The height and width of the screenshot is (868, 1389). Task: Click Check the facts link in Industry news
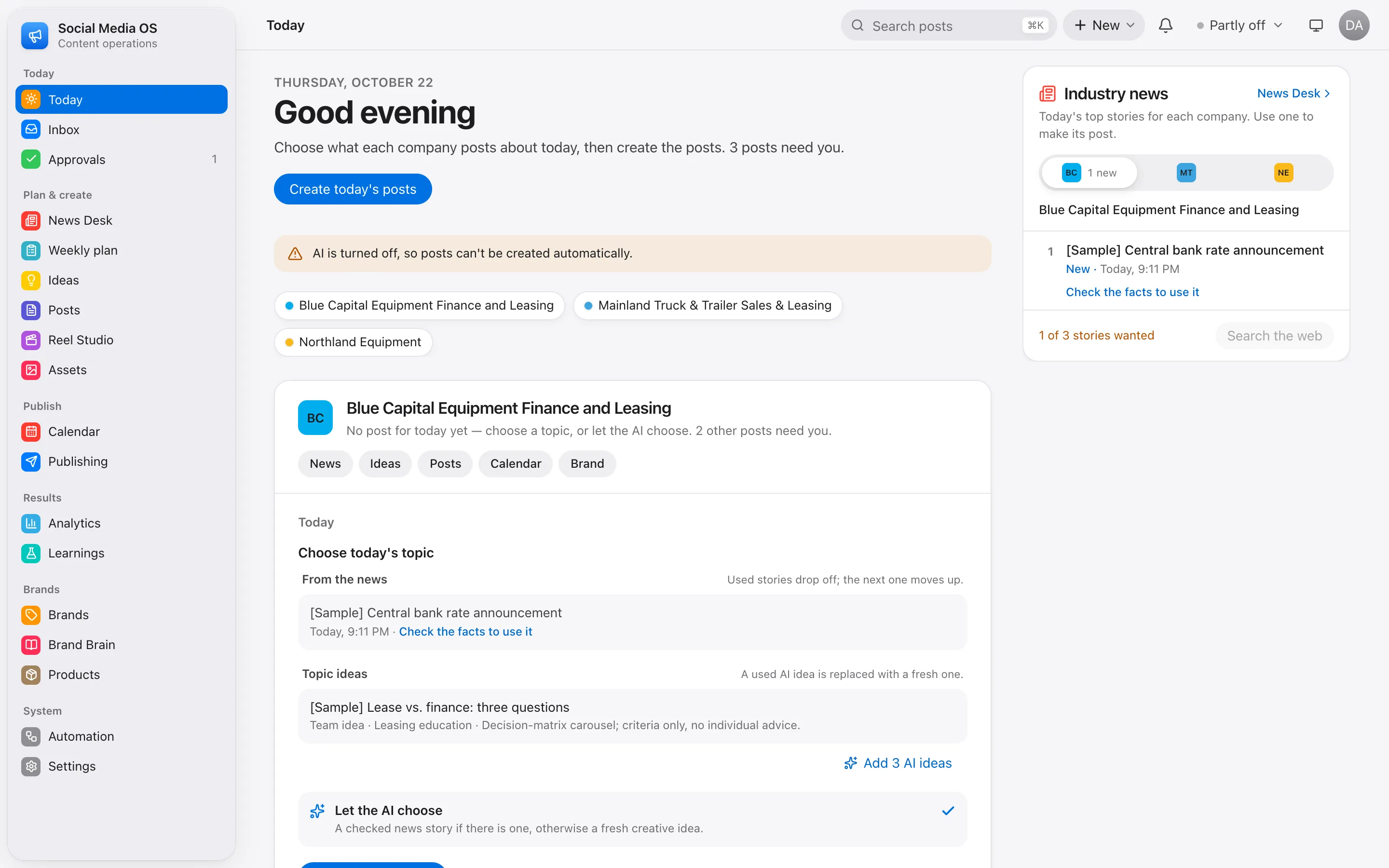1132,292
